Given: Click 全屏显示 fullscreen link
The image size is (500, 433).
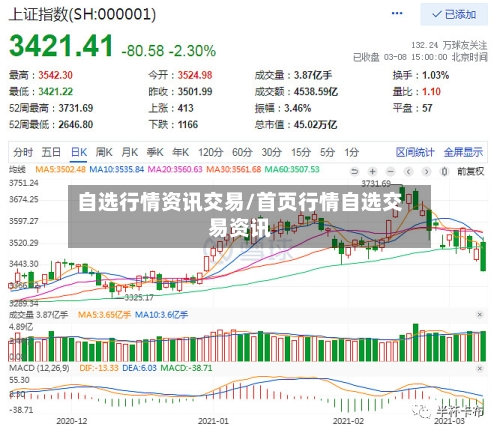Looking at the screenshot, I should coord(463,152).
